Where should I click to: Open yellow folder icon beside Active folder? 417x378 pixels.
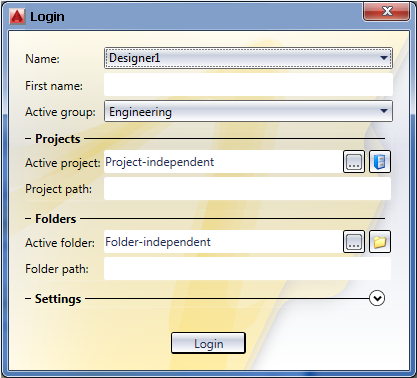tap(380, 242)
